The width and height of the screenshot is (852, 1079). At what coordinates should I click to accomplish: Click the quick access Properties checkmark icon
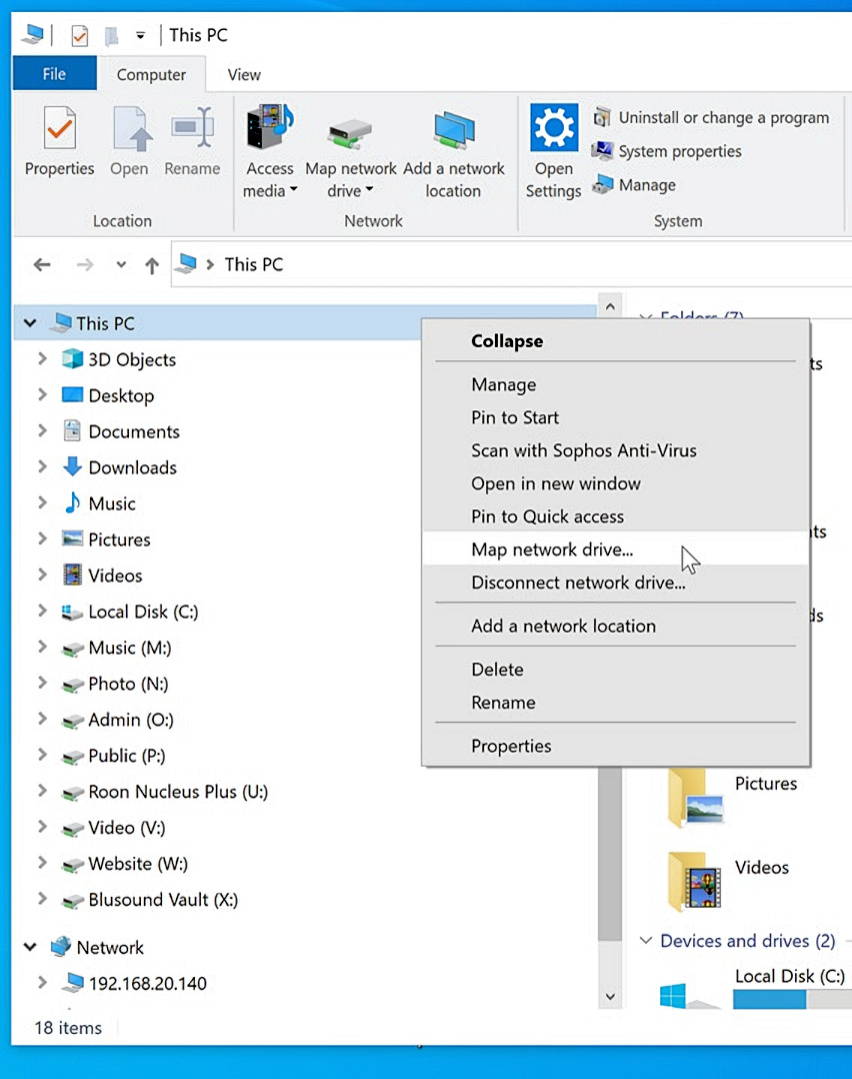coord(80,35)
